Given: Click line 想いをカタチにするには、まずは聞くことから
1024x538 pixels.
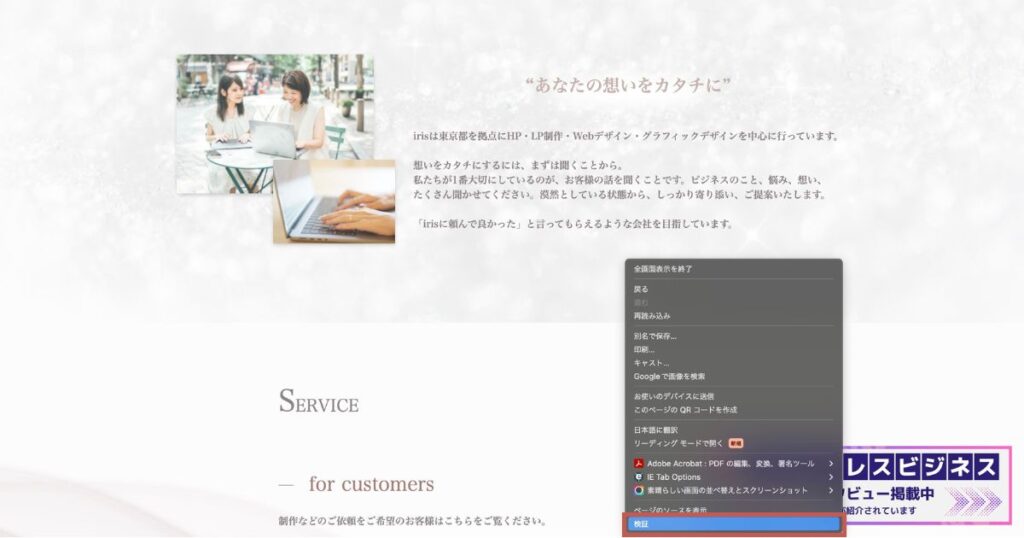Looking at the screenshot, I should pos(519,165).
